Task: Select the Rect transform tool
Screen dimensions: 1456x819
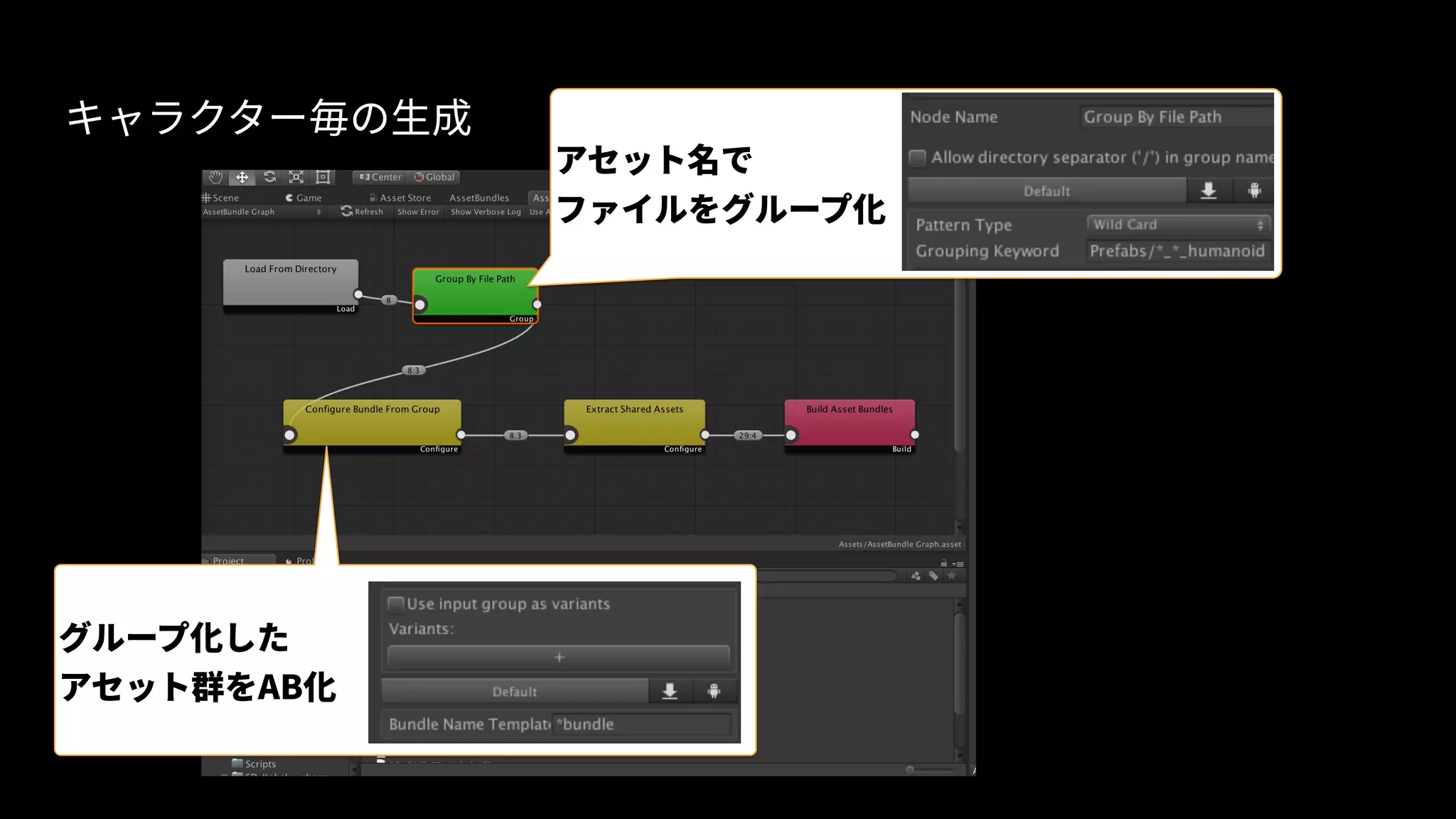Action: click(323, 177)
